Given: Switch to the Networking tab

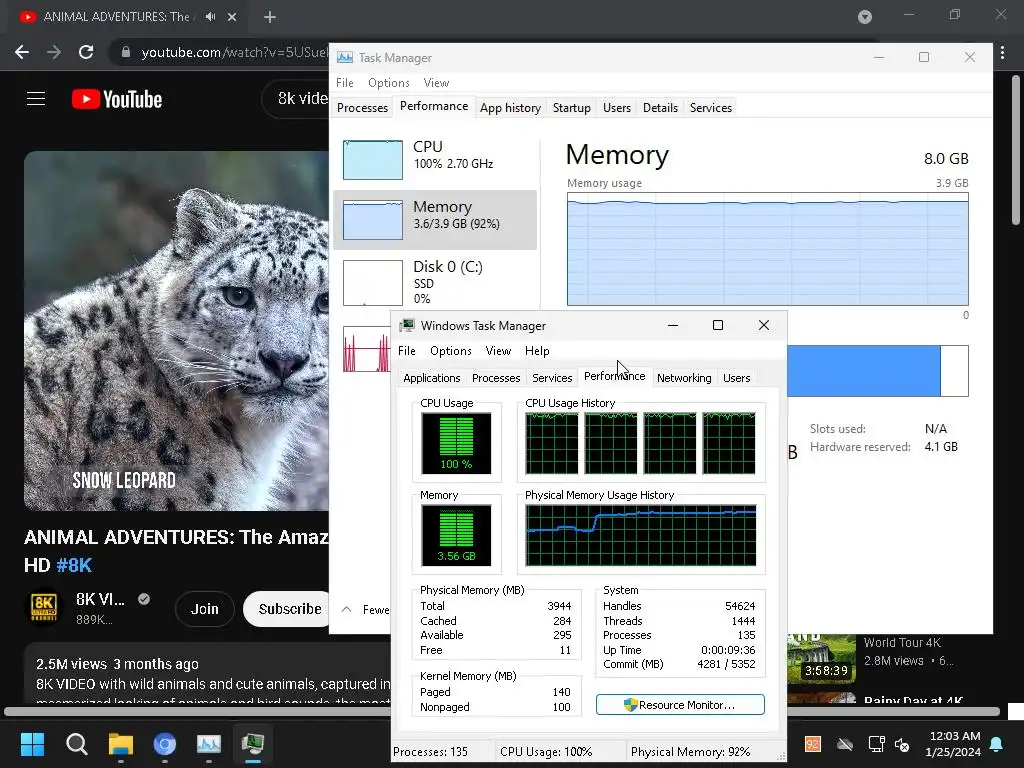Looking at the screenshot, I should 684,378.
